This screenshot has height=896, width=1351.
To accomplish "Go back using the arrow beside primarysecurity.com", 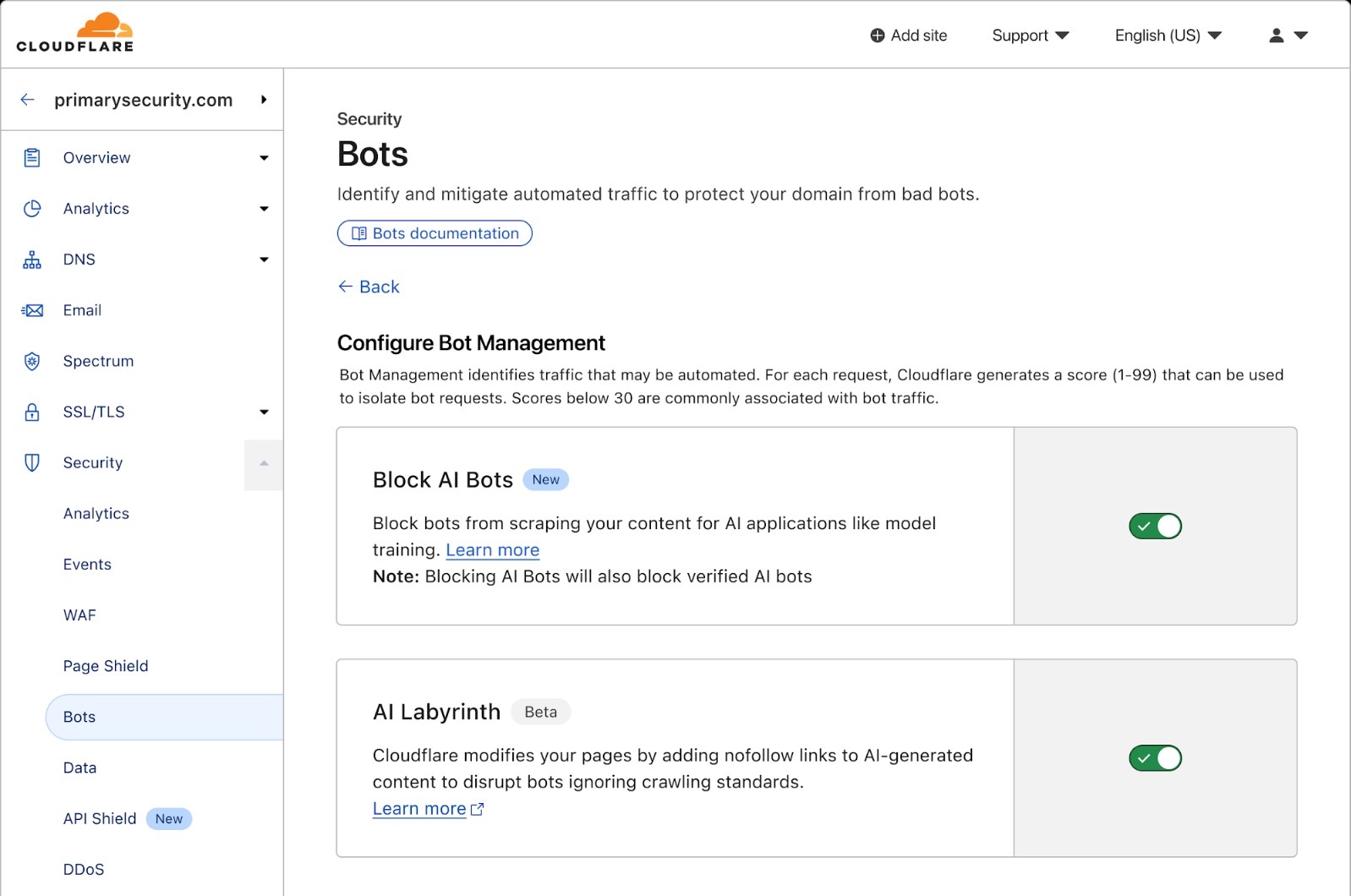I will (x=28, y=100).
